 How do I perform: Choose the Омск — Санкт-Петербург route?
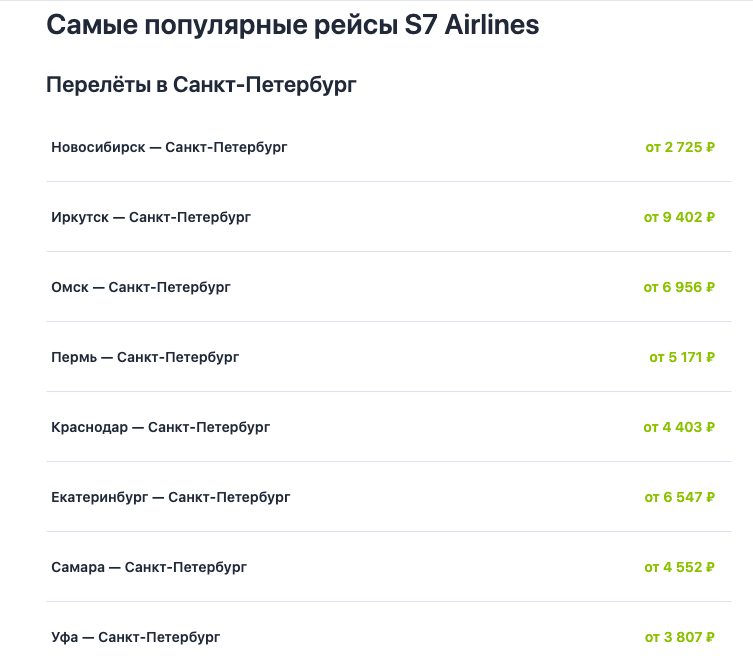pyautogui.click(x=141, y=287)
